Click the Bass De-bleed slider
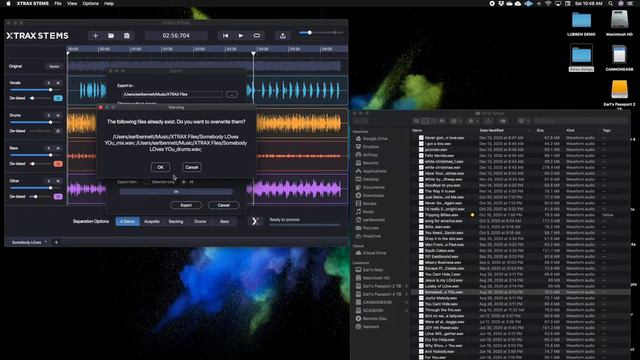The height and width of the screenshot is (360, 640). (40, 164)
